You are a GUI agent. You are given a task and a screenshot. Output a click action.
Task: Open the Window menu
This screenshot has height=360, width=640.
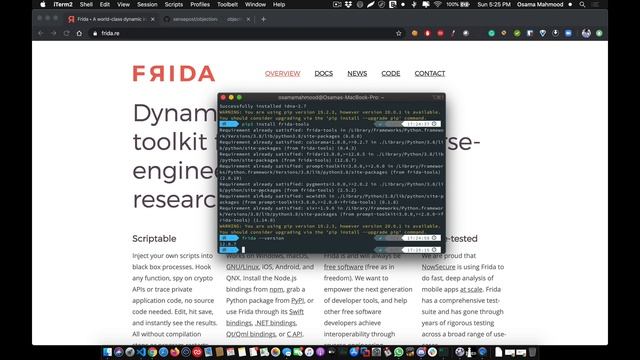255,4
